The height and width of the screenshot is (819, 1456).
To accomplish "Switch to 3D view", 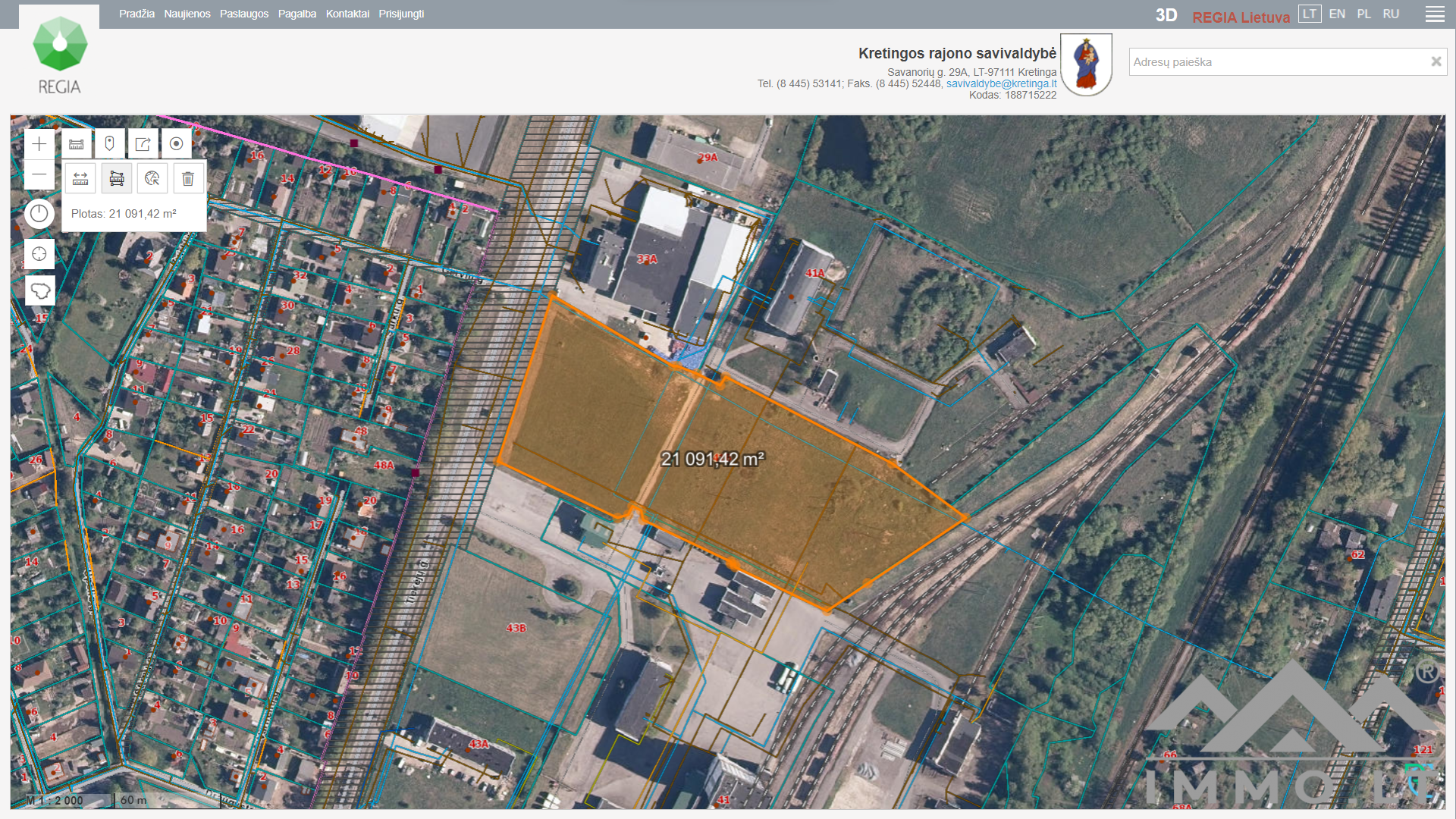I will pos(1166,15).
